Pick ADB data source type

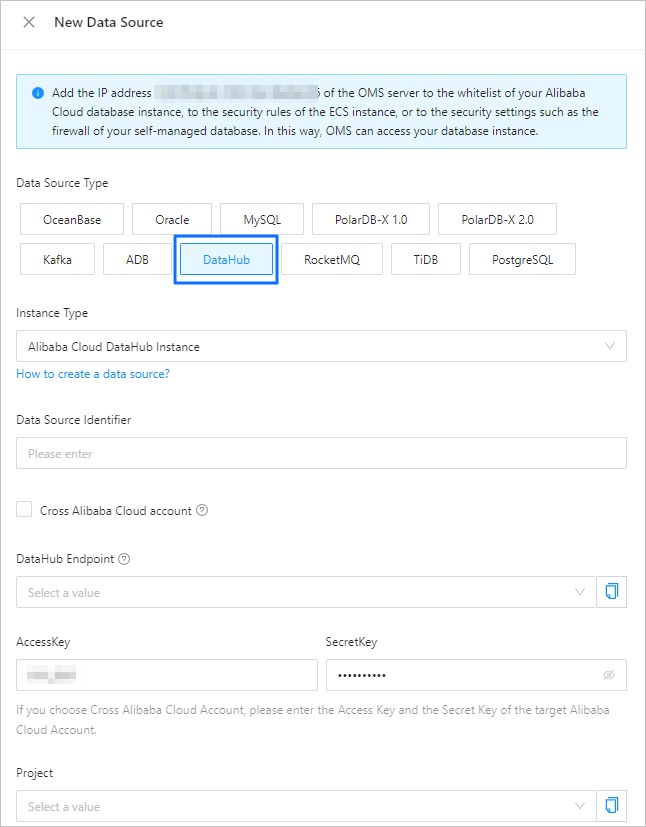(x=137, y=259)
